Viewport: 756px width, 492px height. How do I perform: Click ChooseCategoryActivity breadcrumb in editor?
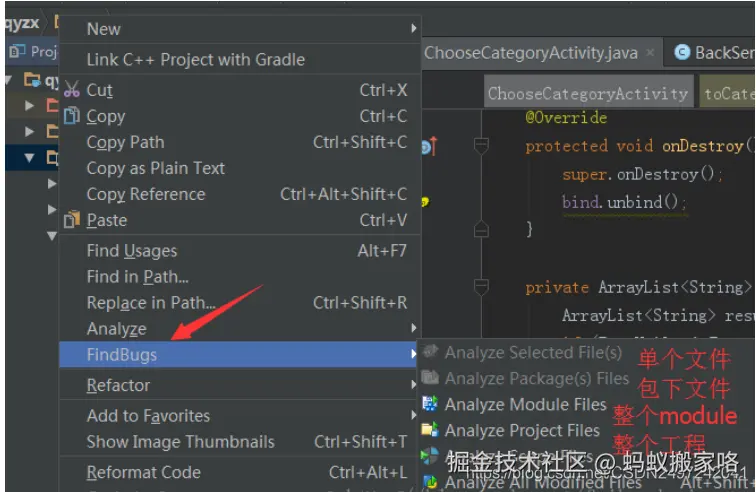(x=587, y=94)
